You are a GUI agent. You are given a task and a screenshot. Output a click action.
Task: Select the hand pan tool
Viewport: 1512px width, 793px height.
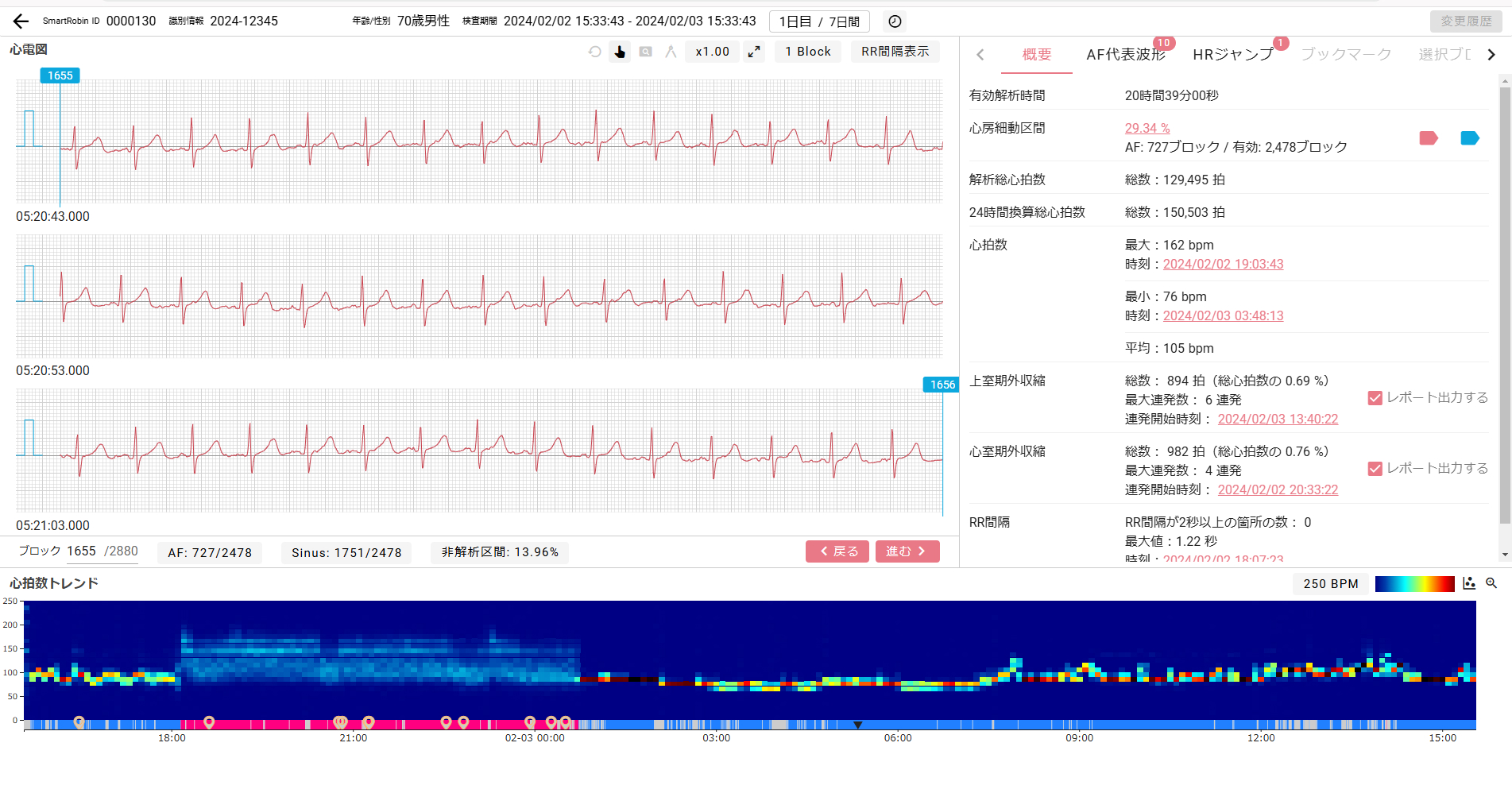(620, 52)
